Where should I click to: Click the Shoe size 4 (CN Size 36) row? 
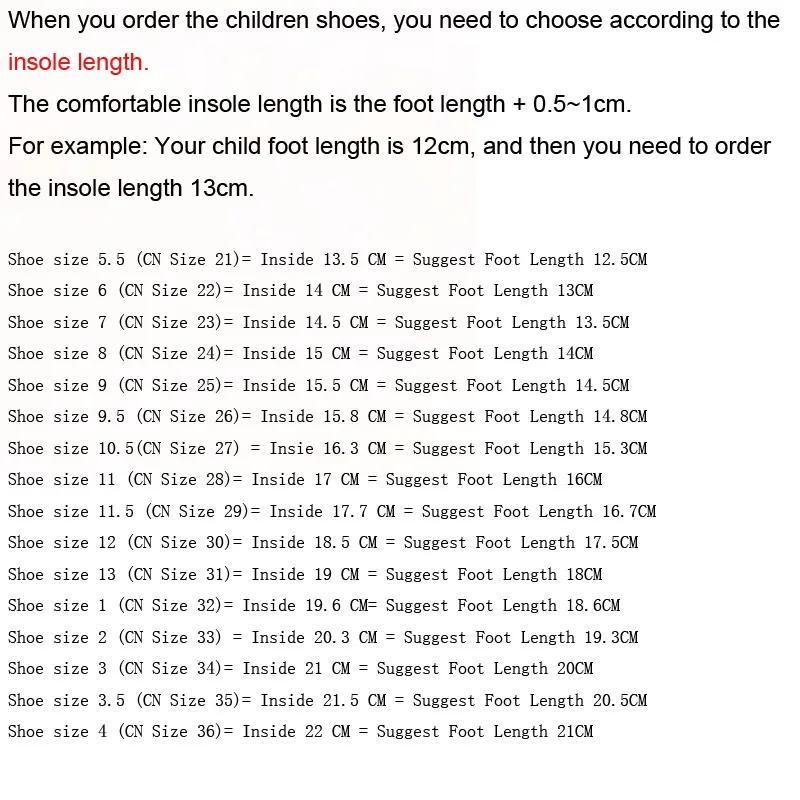[300, 732]
